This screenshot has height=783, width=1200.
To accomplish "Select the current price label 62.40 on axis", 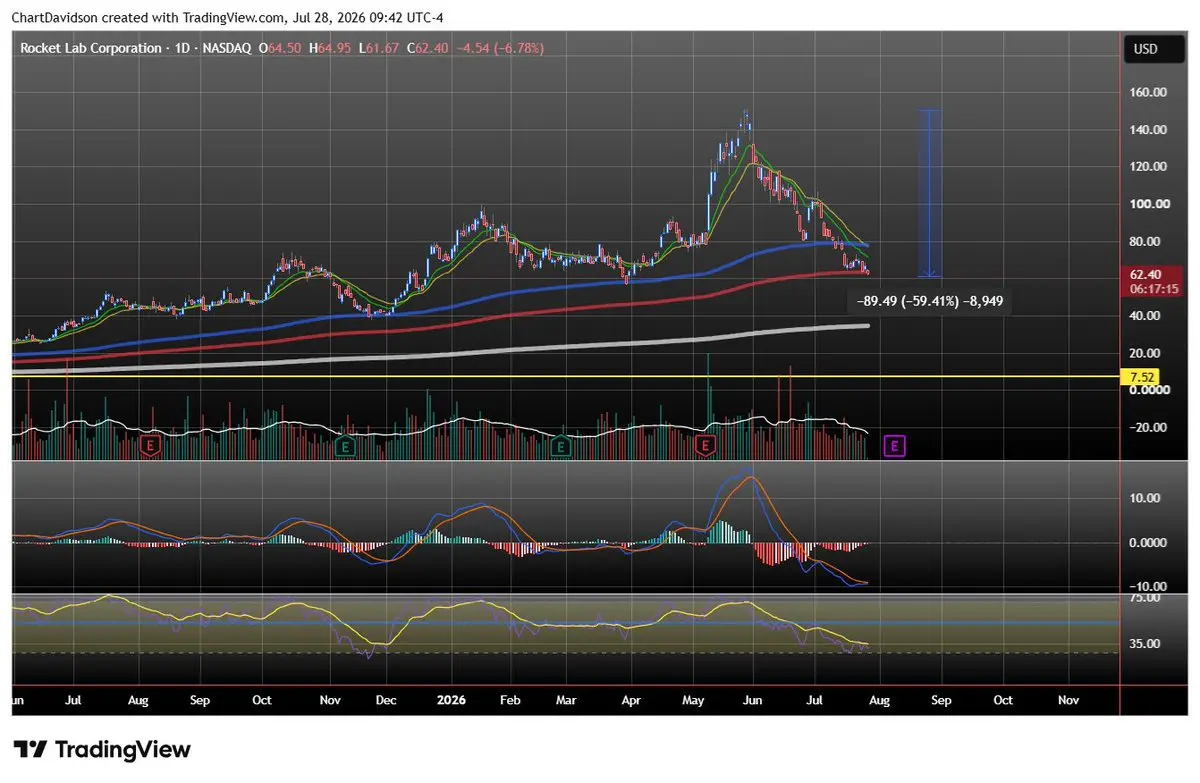I will coord(1145,274).
